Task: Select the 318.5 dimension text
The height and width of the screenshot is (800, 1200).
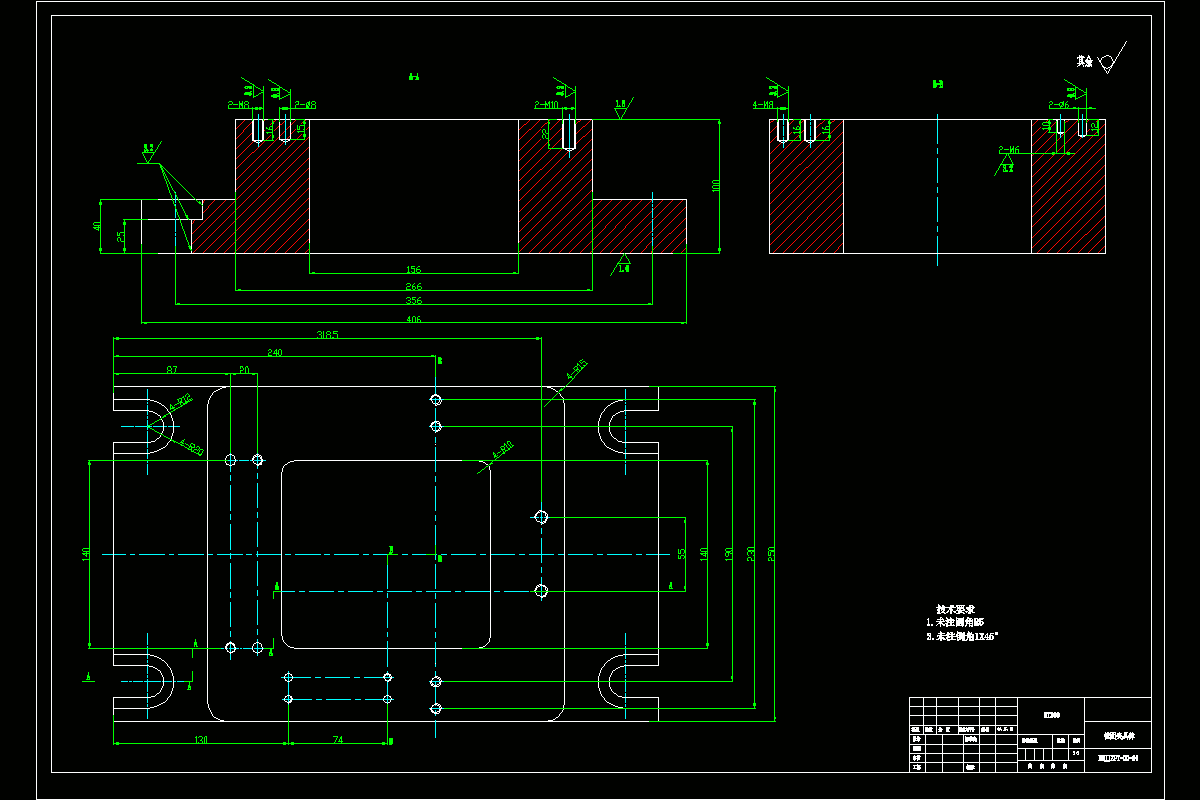Action: click(x=327, y=335)
